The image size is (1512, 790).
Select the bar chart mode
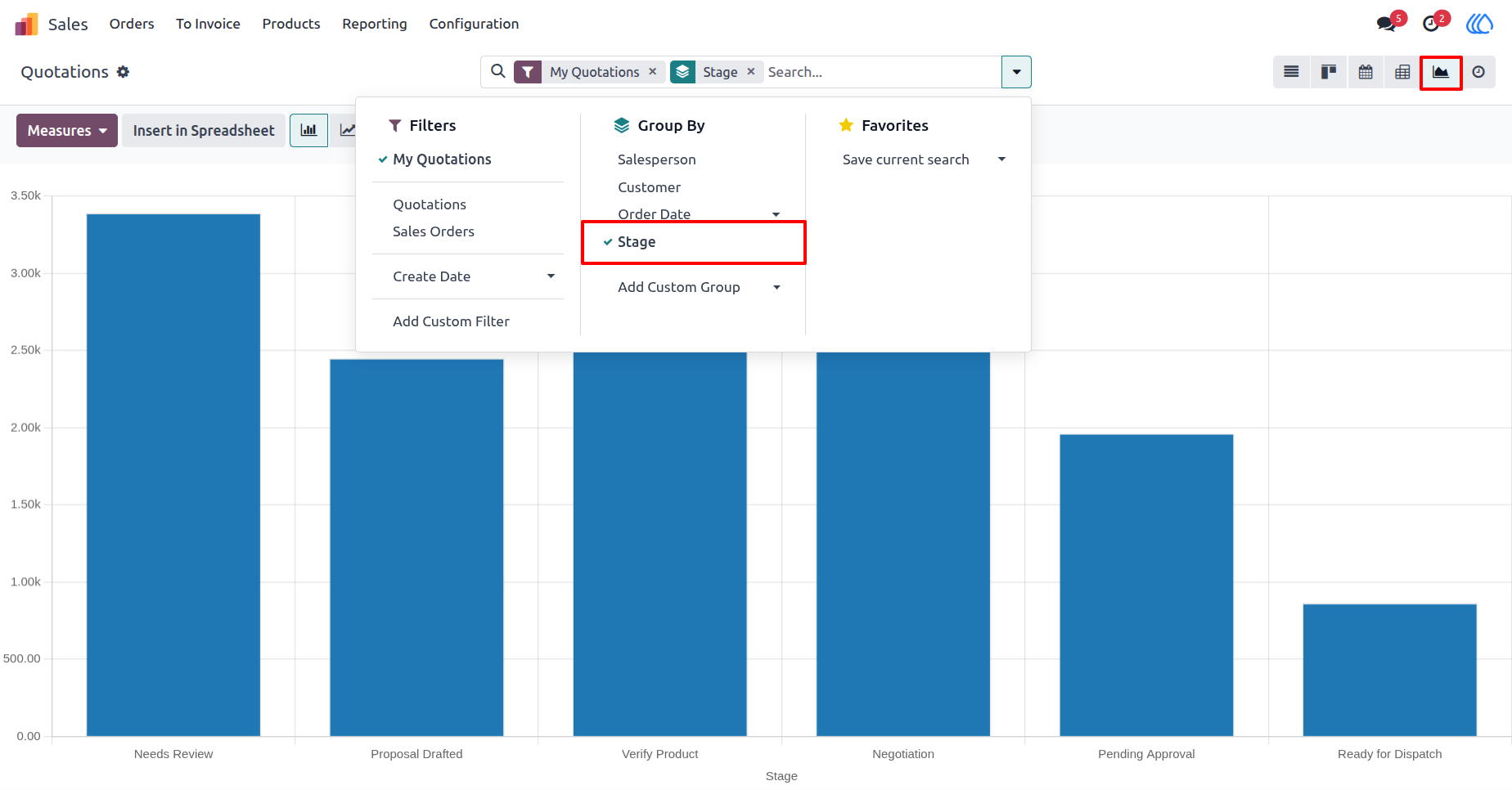click(x=308, y=130)
